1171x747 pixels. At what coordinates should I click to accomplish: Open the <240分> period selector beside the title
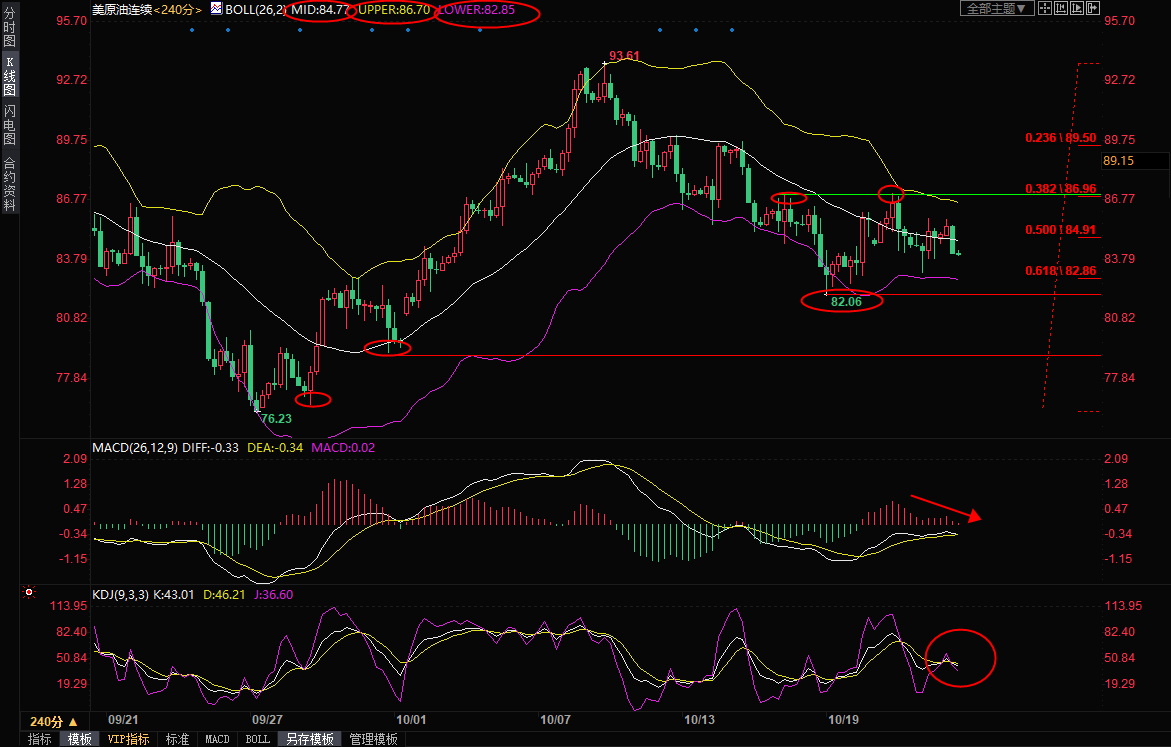178,8
